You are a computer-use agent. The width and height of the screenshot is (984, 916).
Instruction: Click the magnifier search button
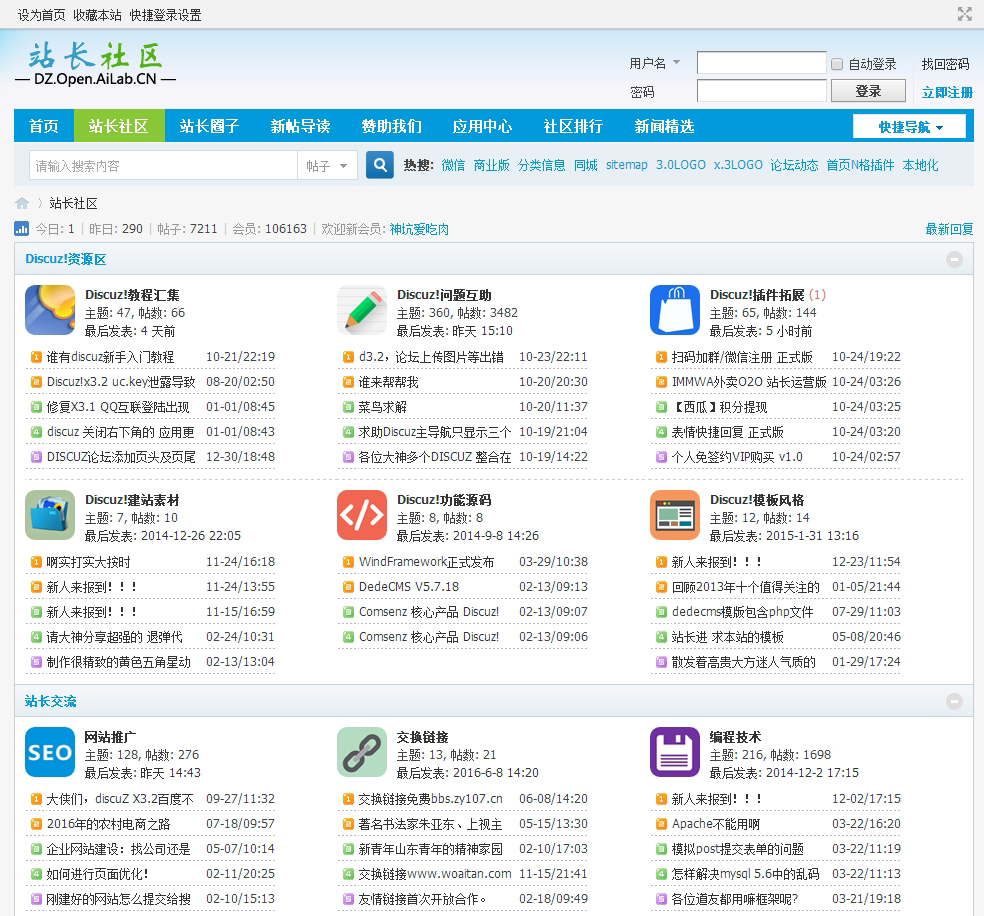pos(380,165)
